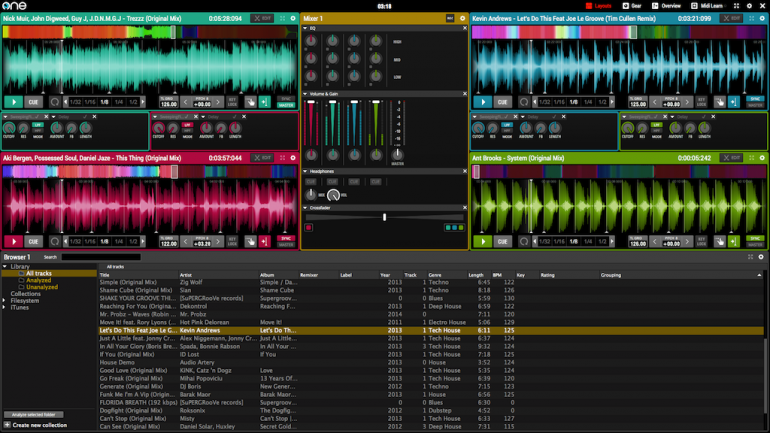Open settings gear of the Mixer 1 panel
This screenshot has width=770, height=433.
462,18
